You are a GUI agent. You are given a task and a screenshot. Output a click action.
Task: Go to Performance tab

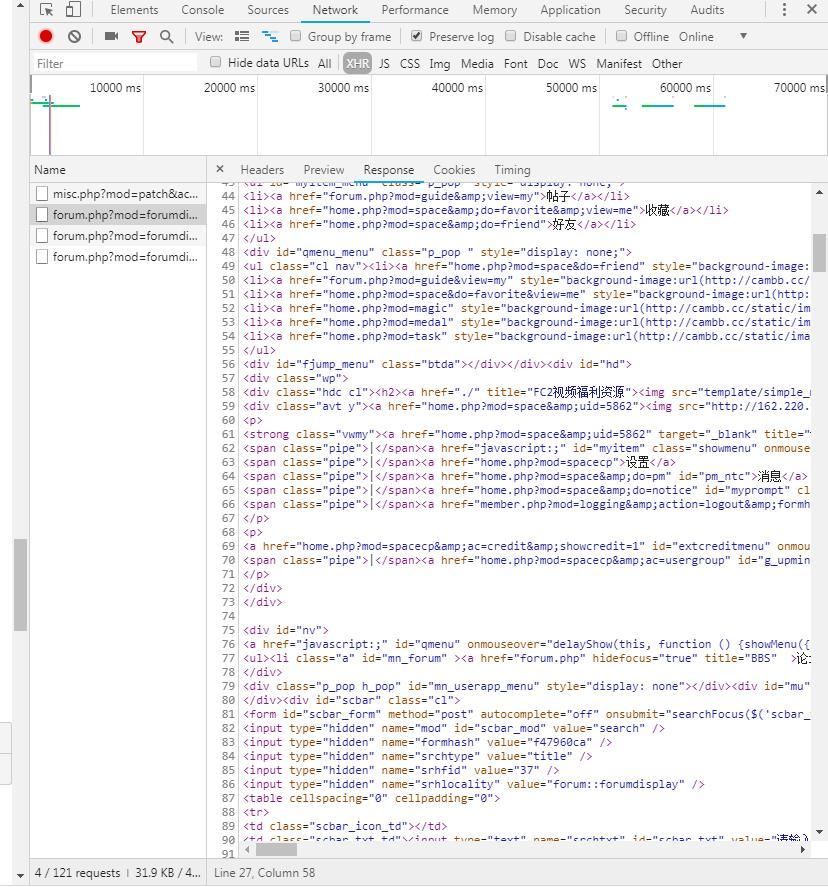415,10
